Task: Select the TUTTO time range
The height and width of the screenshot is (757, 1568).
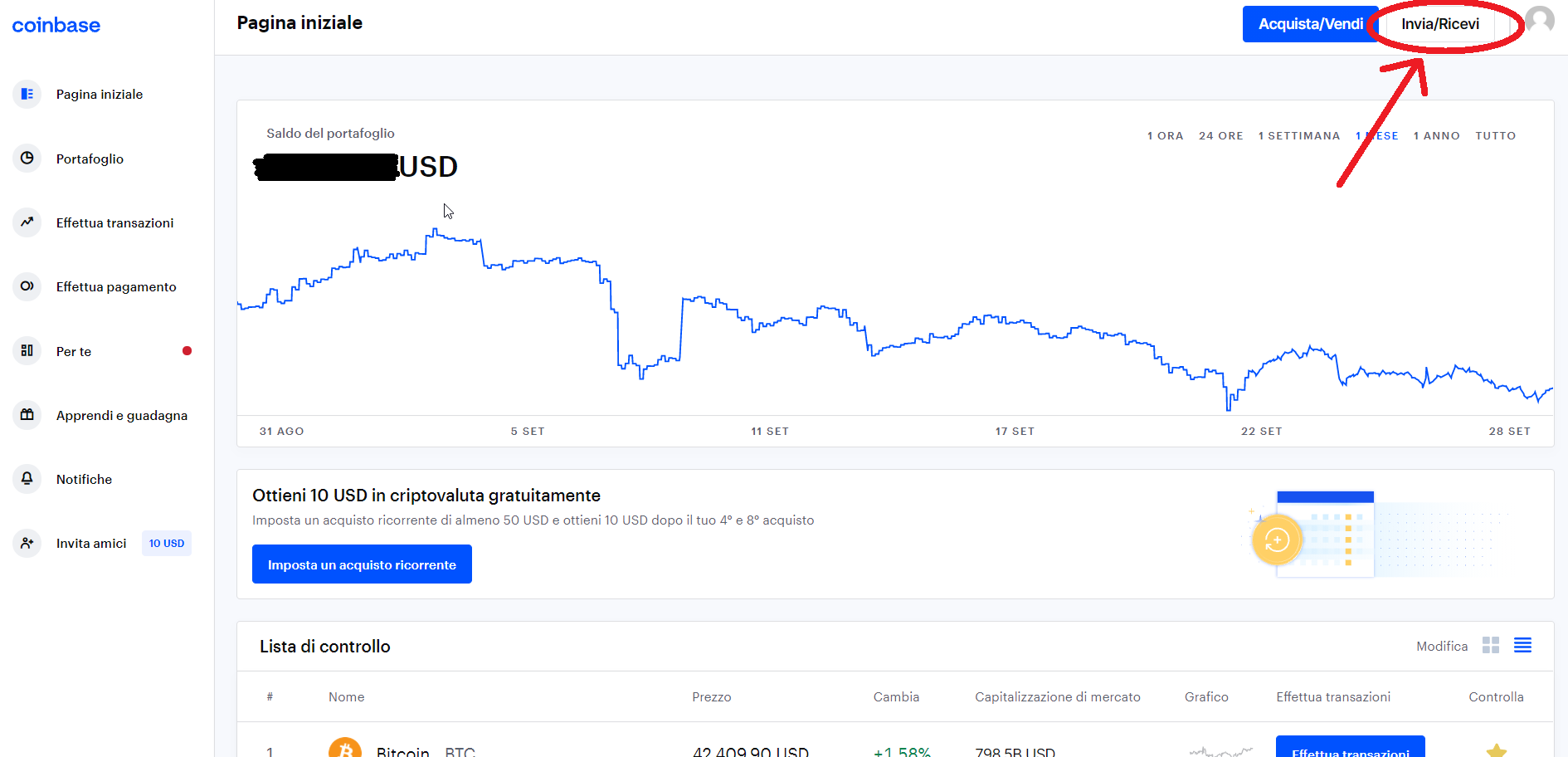Action: pos(1495,135)
